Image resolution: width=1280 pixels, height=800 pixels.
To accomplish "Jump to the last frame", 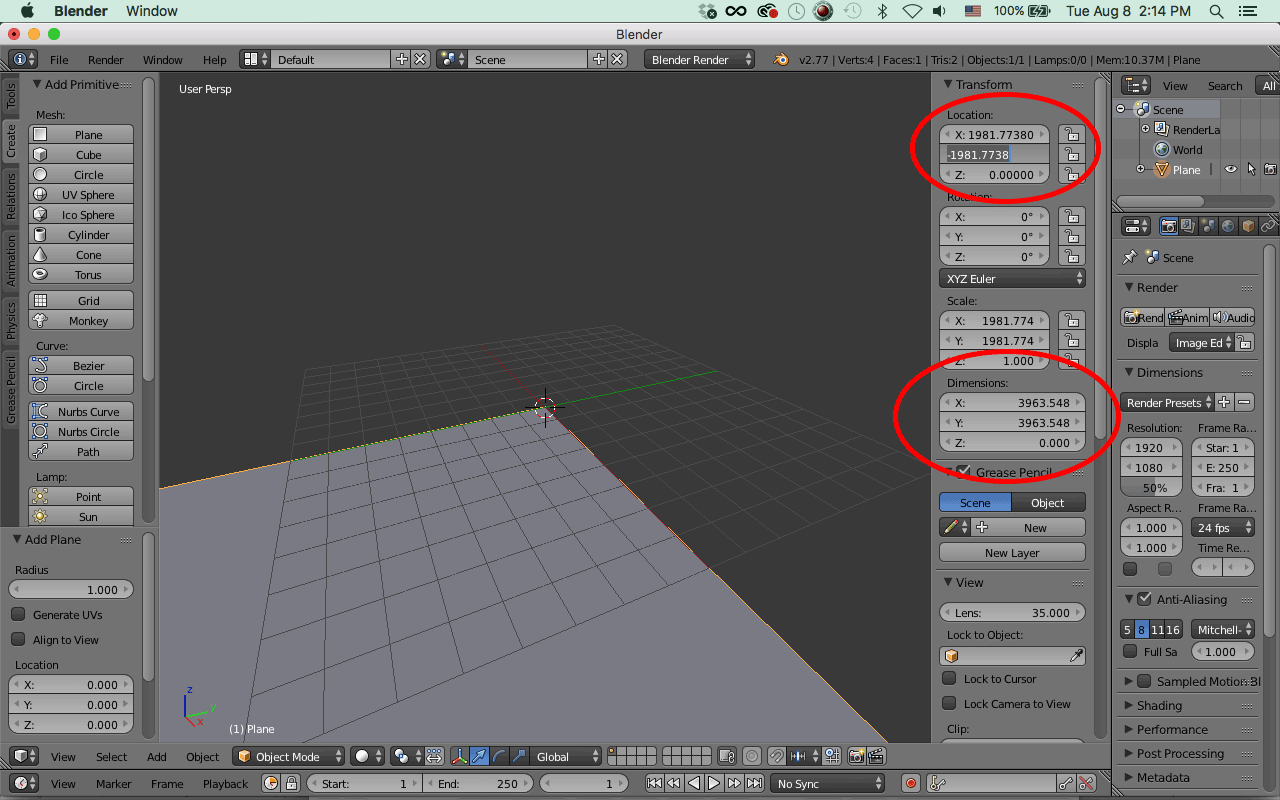I will 754,784.
